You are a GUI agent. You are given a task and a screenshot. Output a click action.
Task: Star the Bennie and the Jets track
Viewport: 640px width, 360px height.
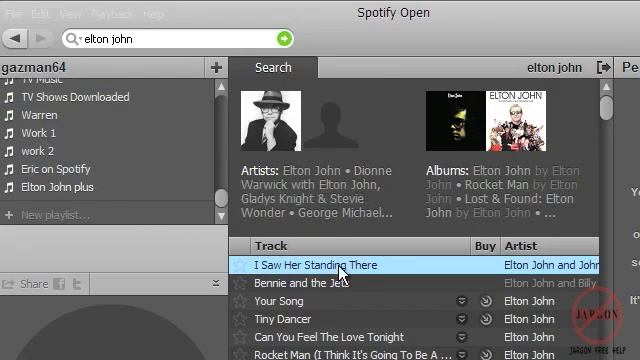(240, 283)
